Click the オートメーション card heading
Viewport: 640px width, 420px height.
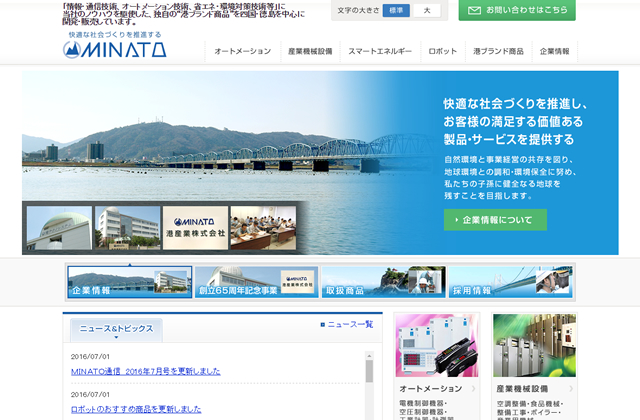click(x=431, y=389)
